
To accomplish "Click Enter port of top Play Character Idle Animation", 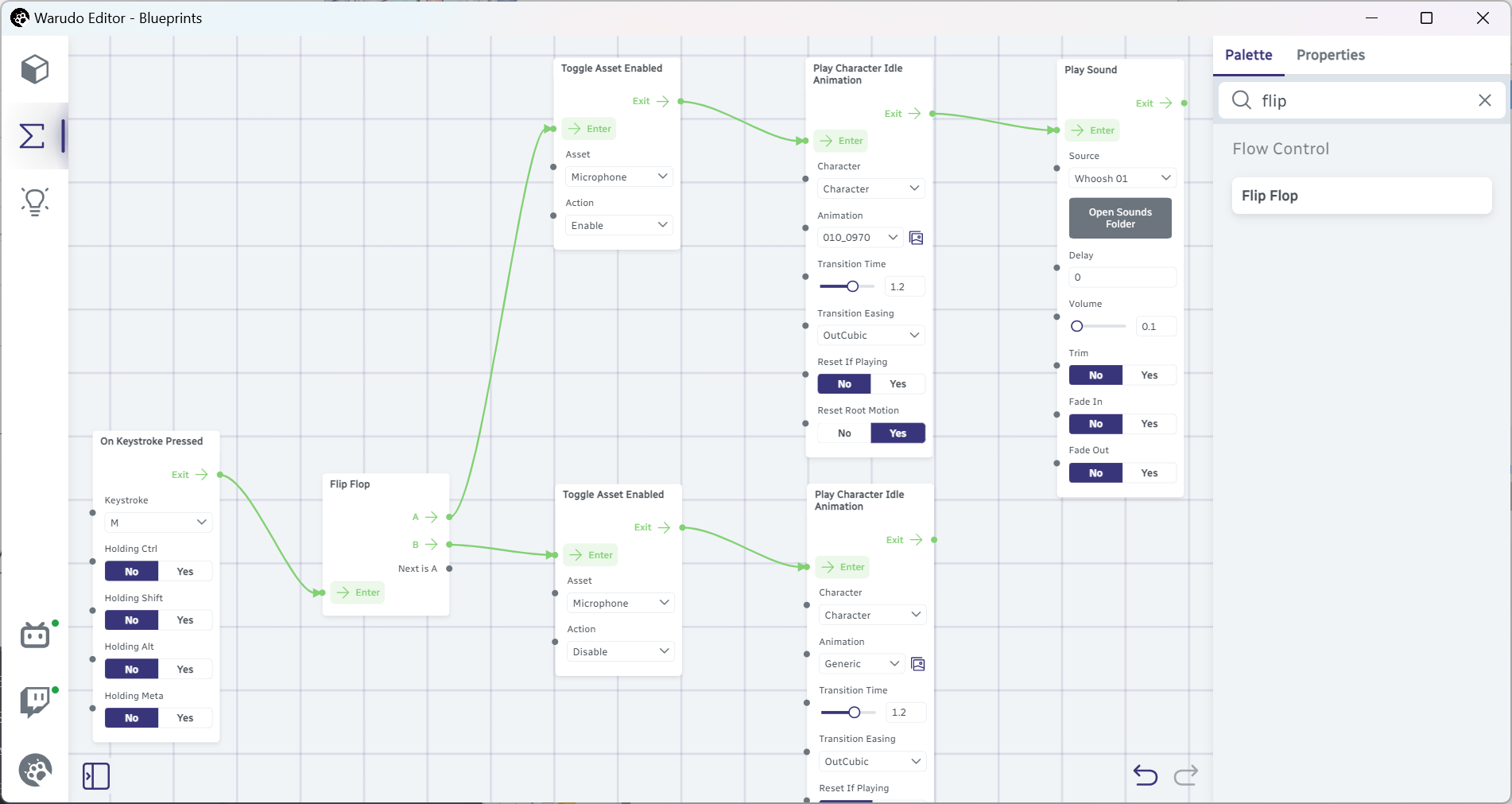I will pos(841,141).
